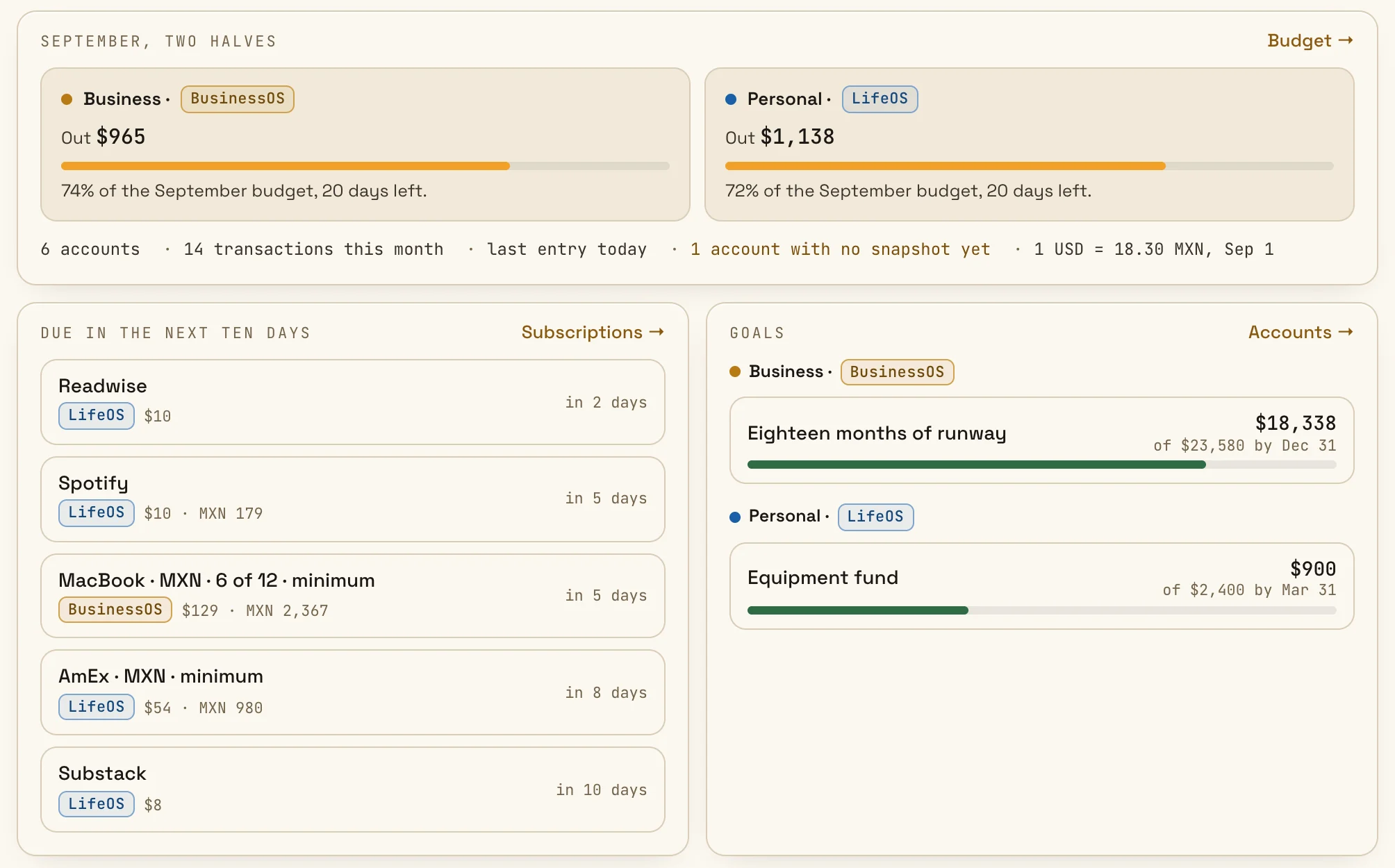Click the Equipment fund progress bar
The width and height of the screenshot is (1395, 868).
tap(1042, 610)
